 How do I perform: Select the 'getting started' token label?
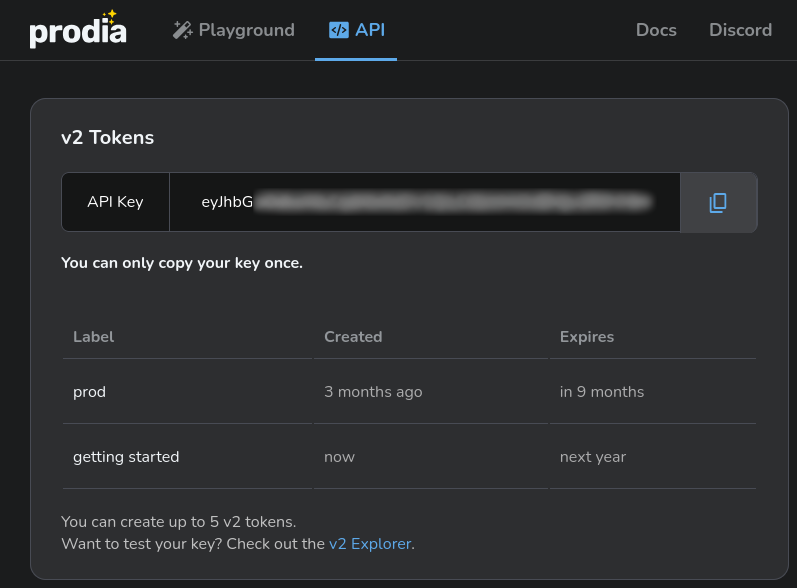126,457
